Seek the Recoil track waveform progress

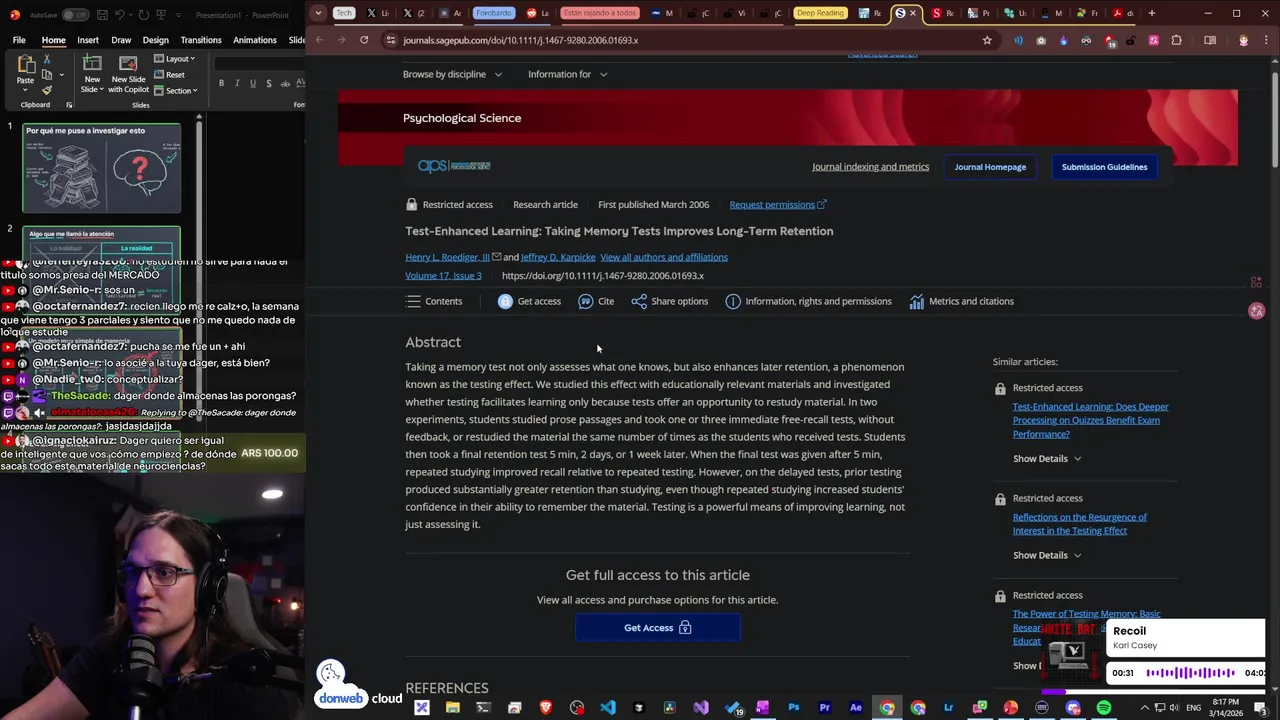1191,673
